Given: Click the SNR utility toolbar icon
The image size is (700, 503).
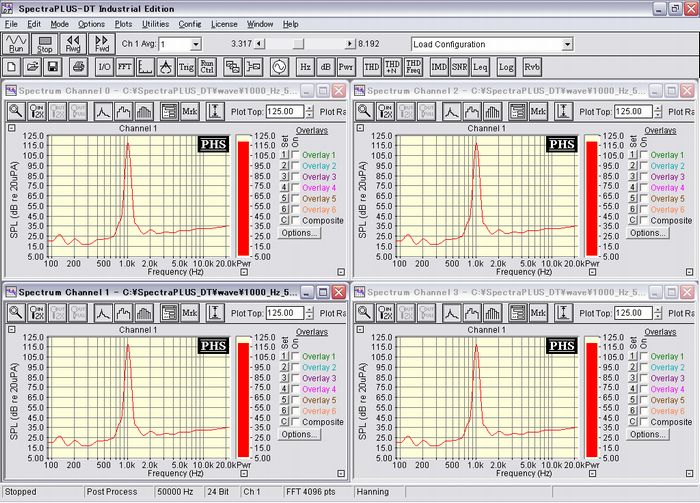Looking at the screenshot, I should point(459,67).
